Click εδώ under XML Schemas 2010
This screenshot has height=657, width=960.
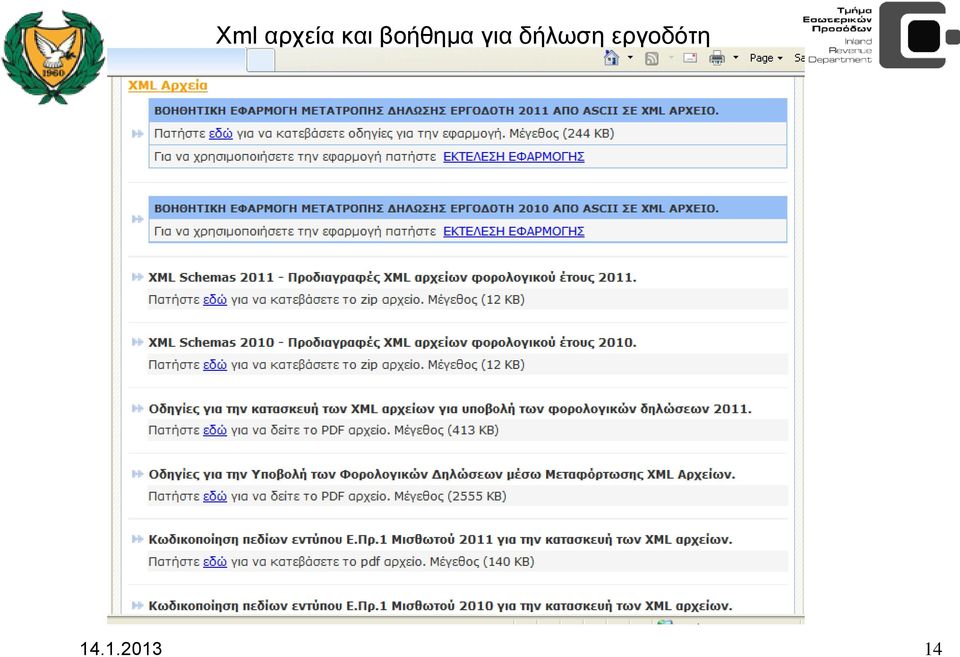(x=215, y=365)
